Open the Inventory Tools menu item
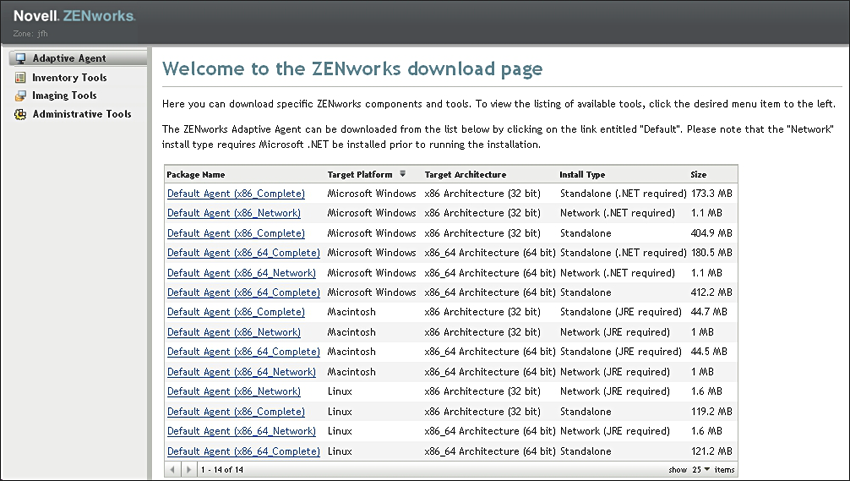The image size is (850, 481). [x=69, y=78]
